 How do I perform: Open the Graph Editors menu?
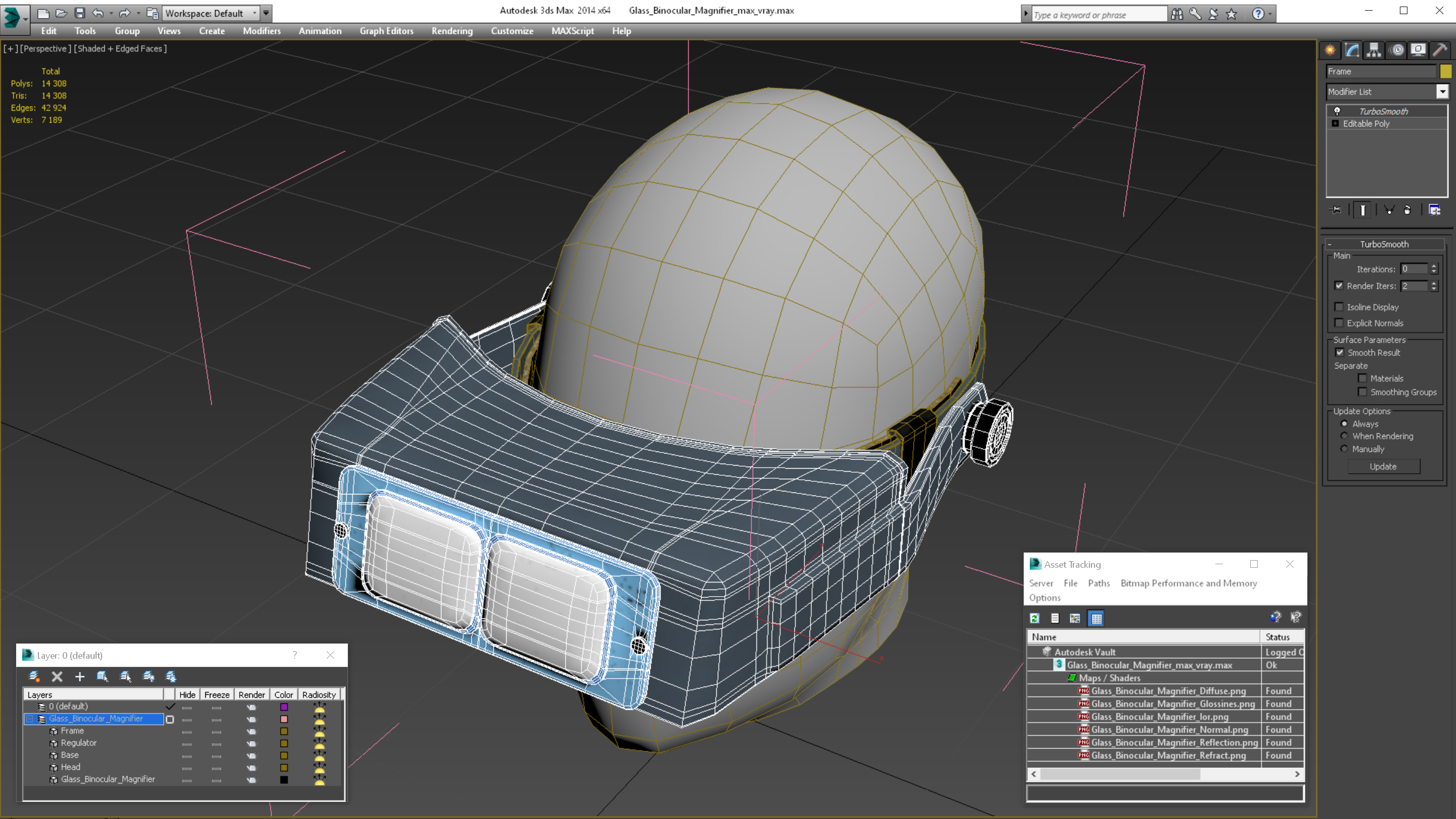(387, 31)
